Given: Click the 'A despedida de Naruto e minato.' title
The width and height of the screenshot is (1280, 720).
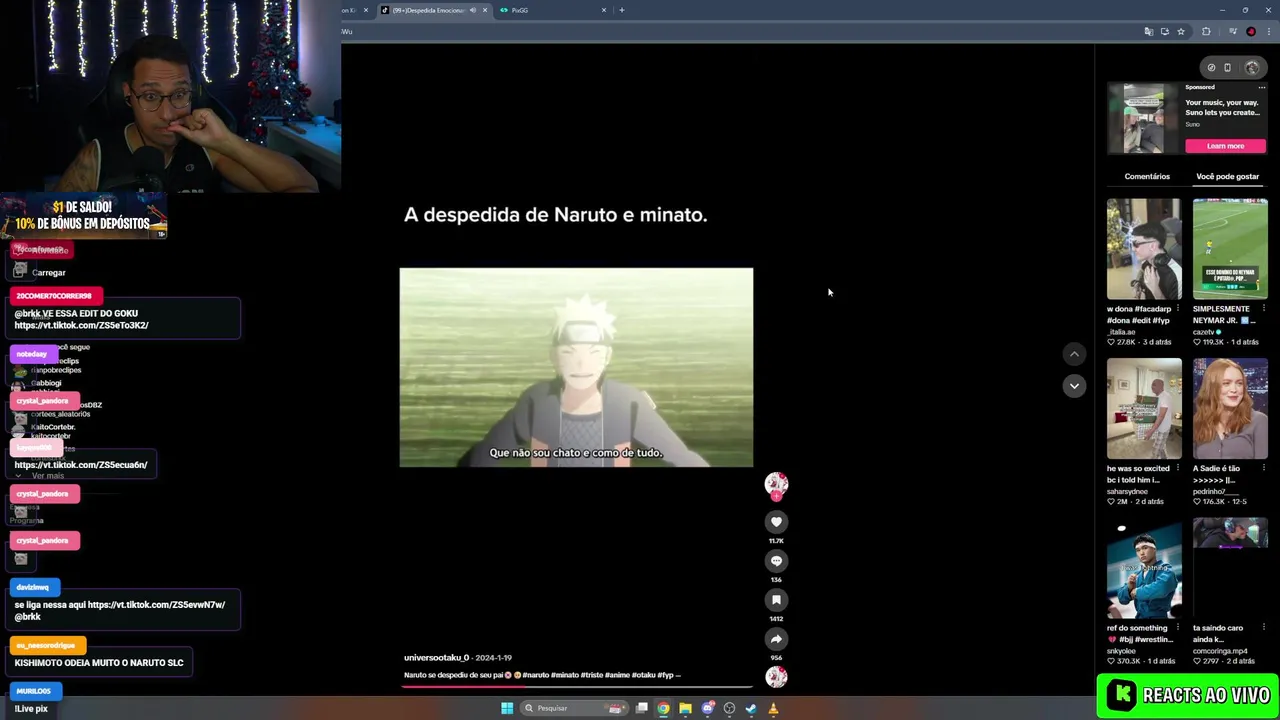Looking at the screenshot, I should point(555,215).
